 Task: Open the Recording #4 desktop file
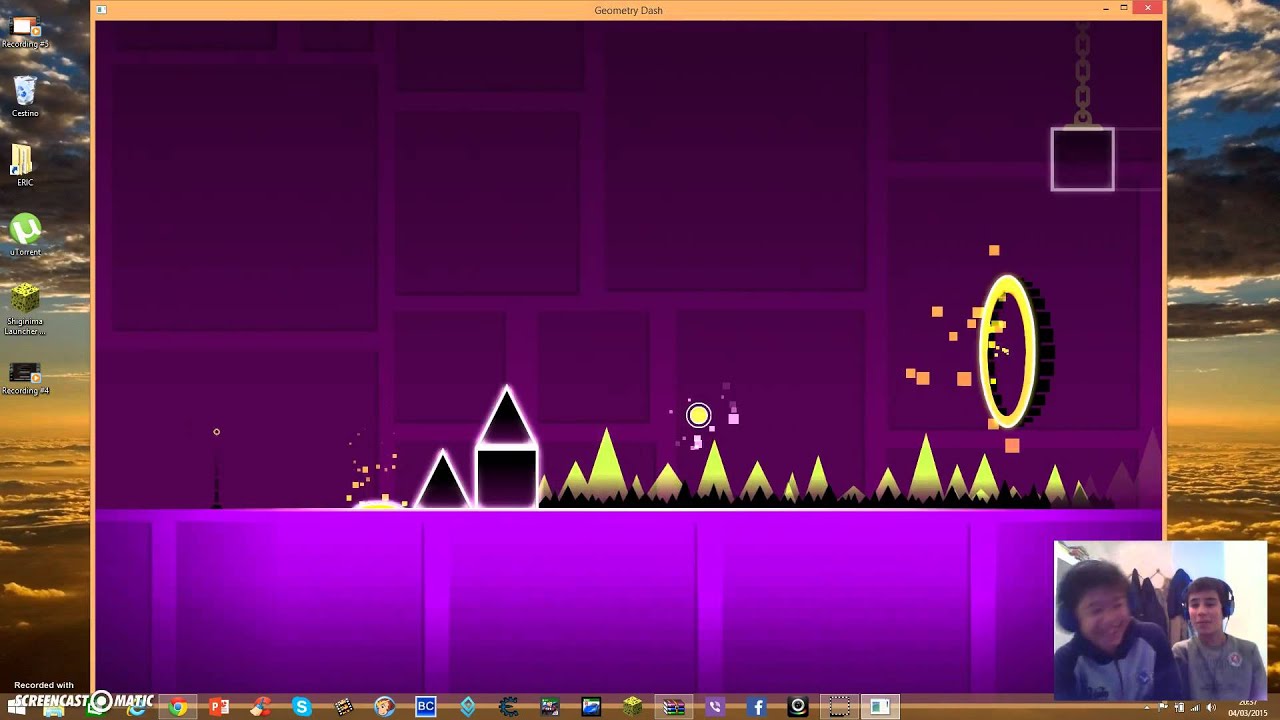[x=25, y=378]
